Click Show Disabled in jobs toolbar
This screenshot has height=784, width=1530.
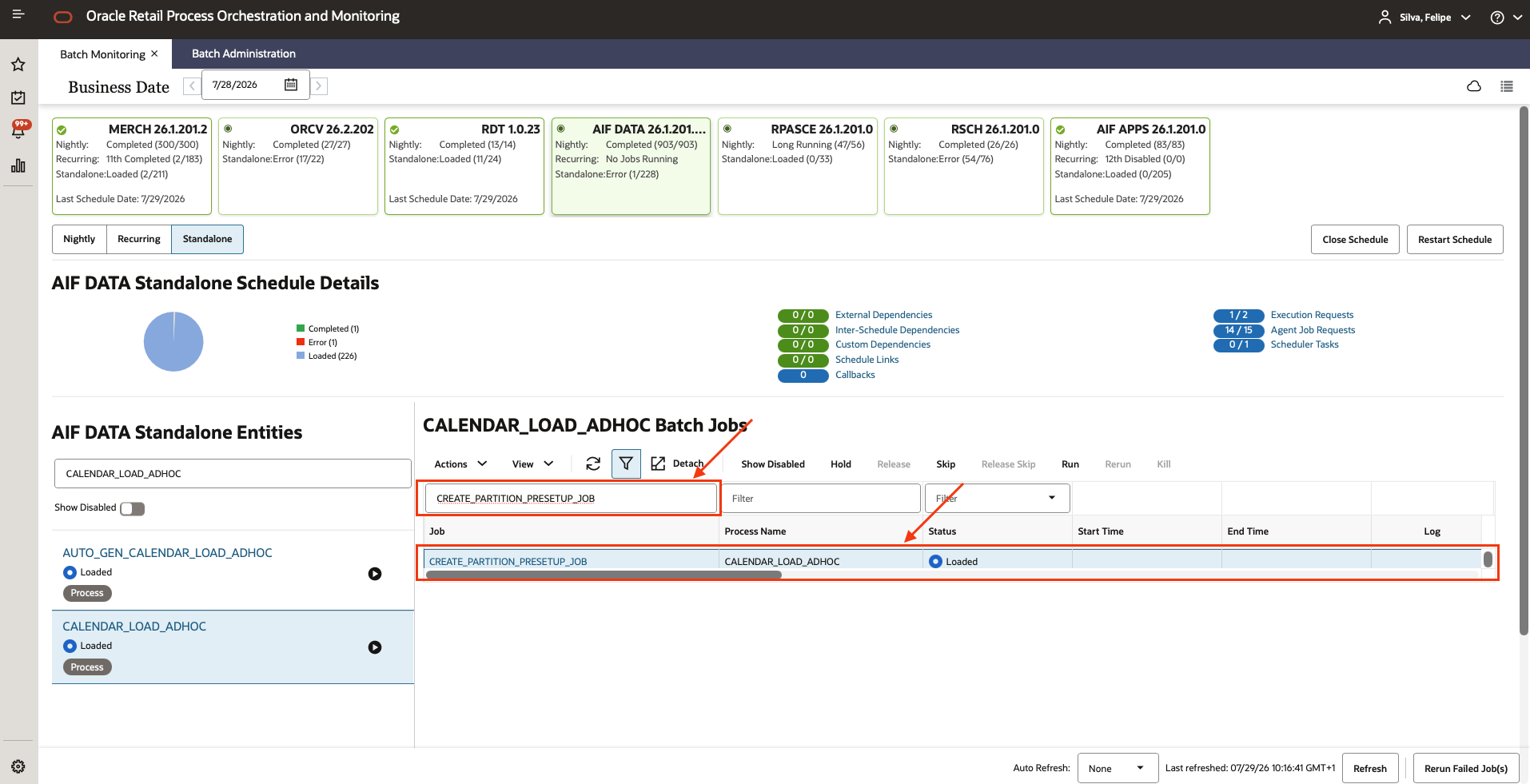(x=773, y=464)
